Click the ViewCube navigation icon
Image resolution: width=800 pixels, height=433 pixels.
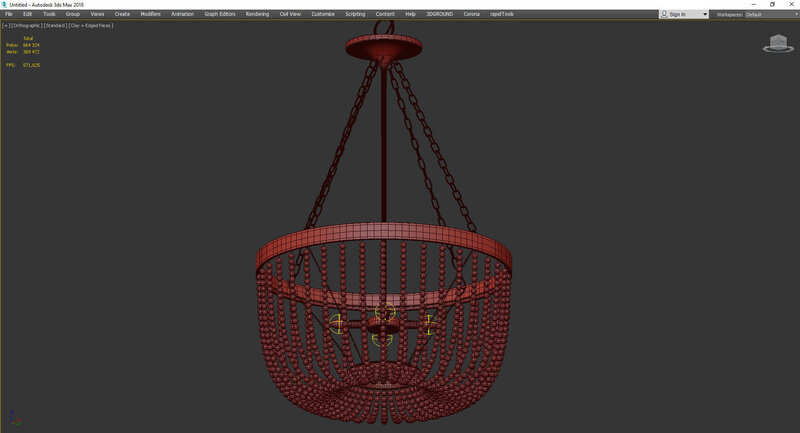click(x=778, y=43)
